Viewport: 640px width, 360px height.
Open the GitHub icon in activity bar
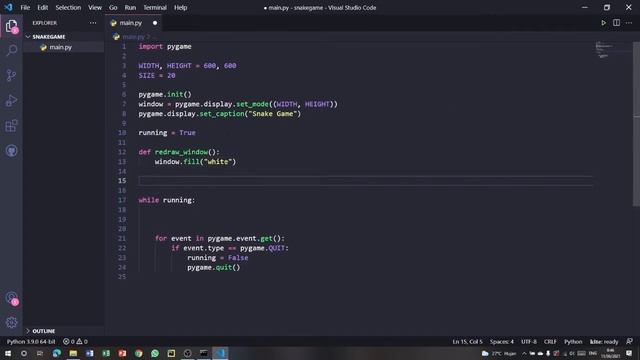pyautogui.click(x=11, y=151)
